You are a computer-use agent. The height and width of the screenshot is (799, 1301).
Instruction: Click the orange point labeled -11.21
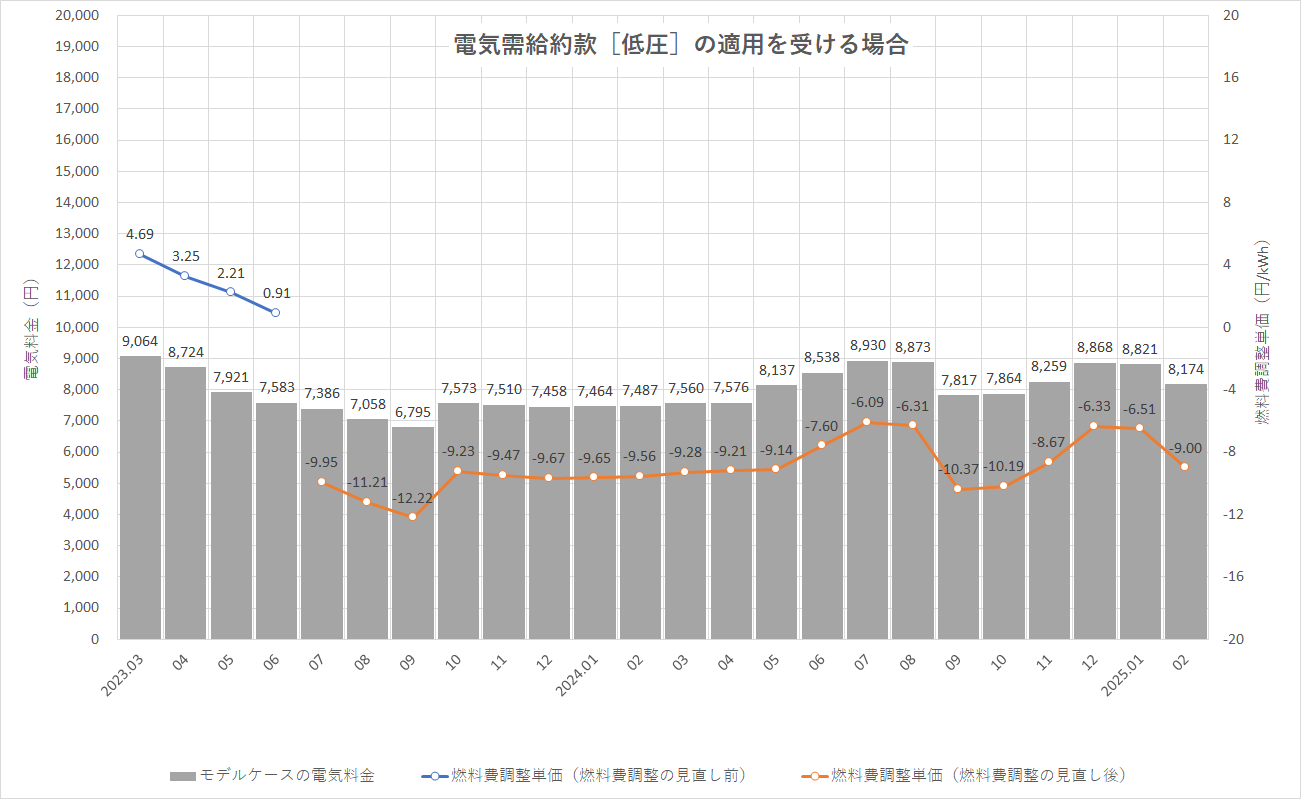pos(367,502)
